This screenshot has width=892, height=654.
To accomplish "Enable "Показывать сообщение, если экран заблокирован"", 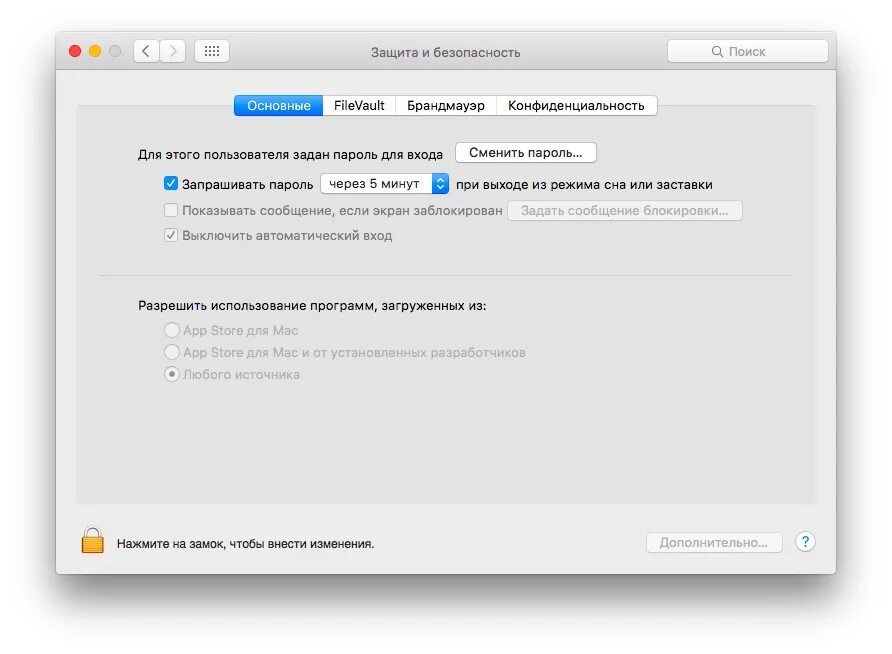I will click(171, 210).
